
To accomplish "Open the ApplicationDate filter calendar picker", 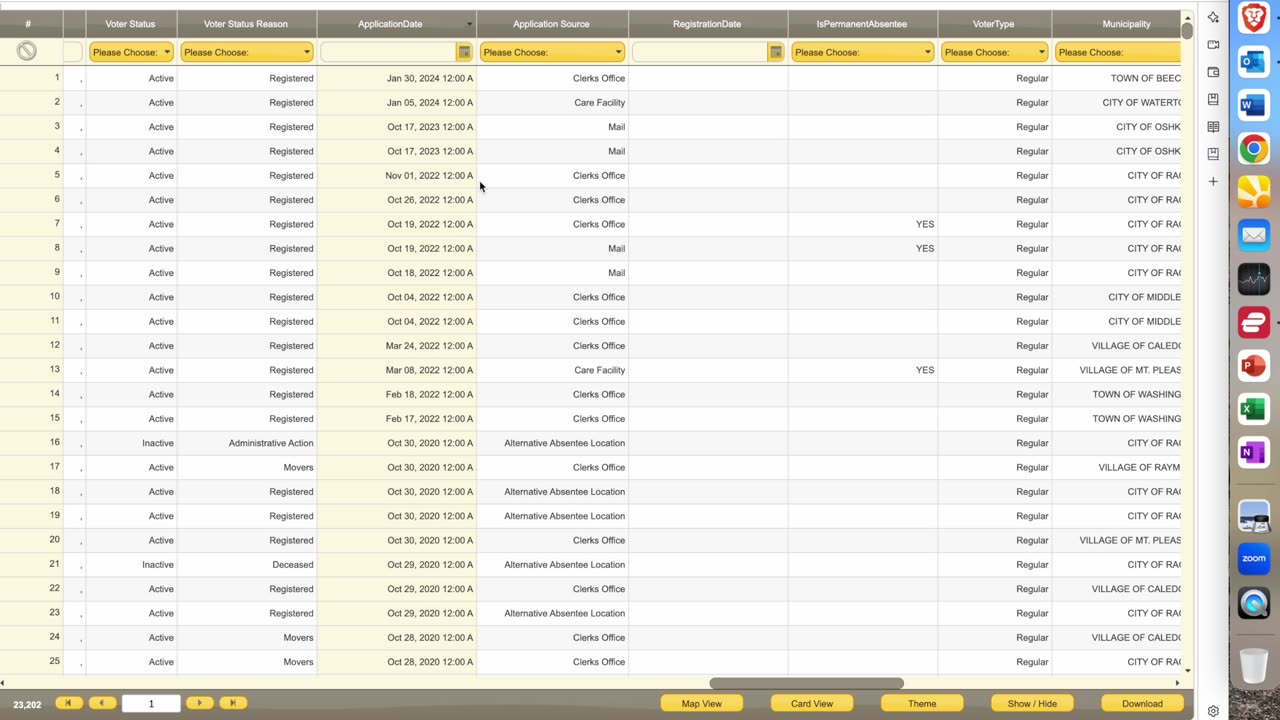I will [464, 52].
